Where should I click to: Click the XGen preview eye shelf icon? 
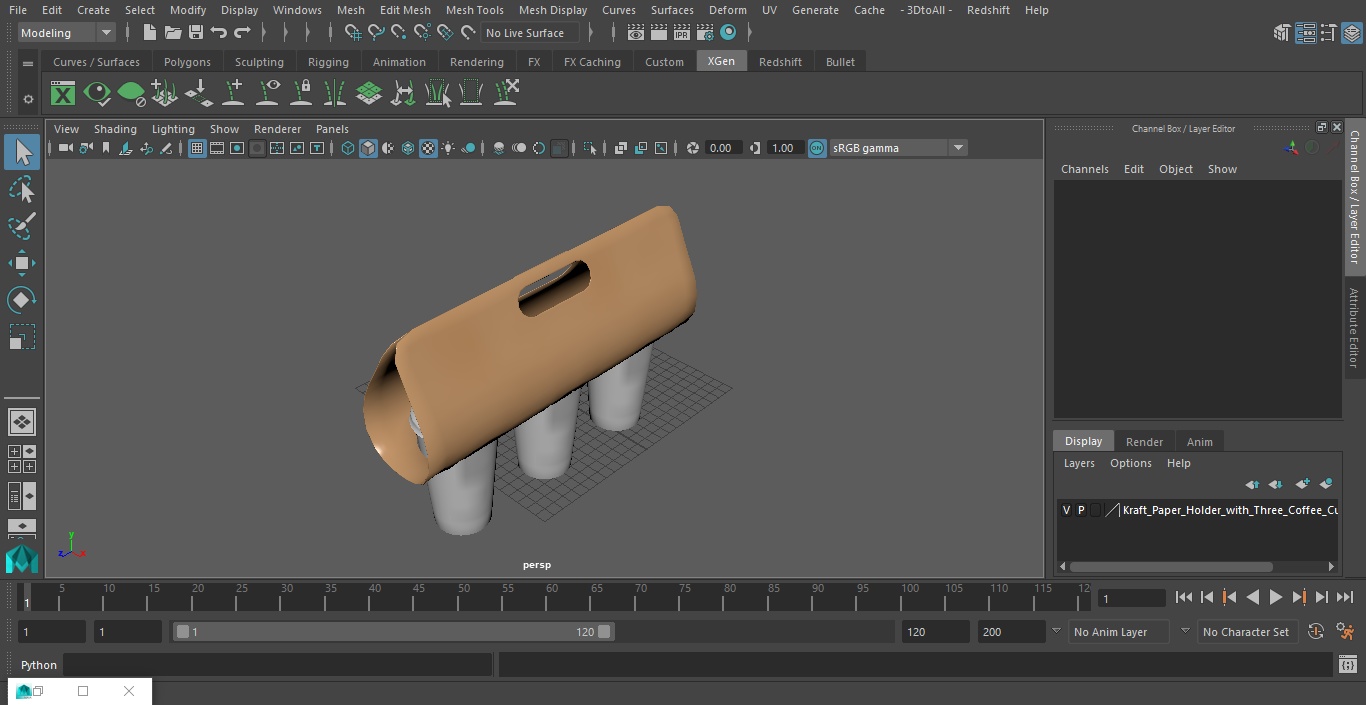(97, 94)
